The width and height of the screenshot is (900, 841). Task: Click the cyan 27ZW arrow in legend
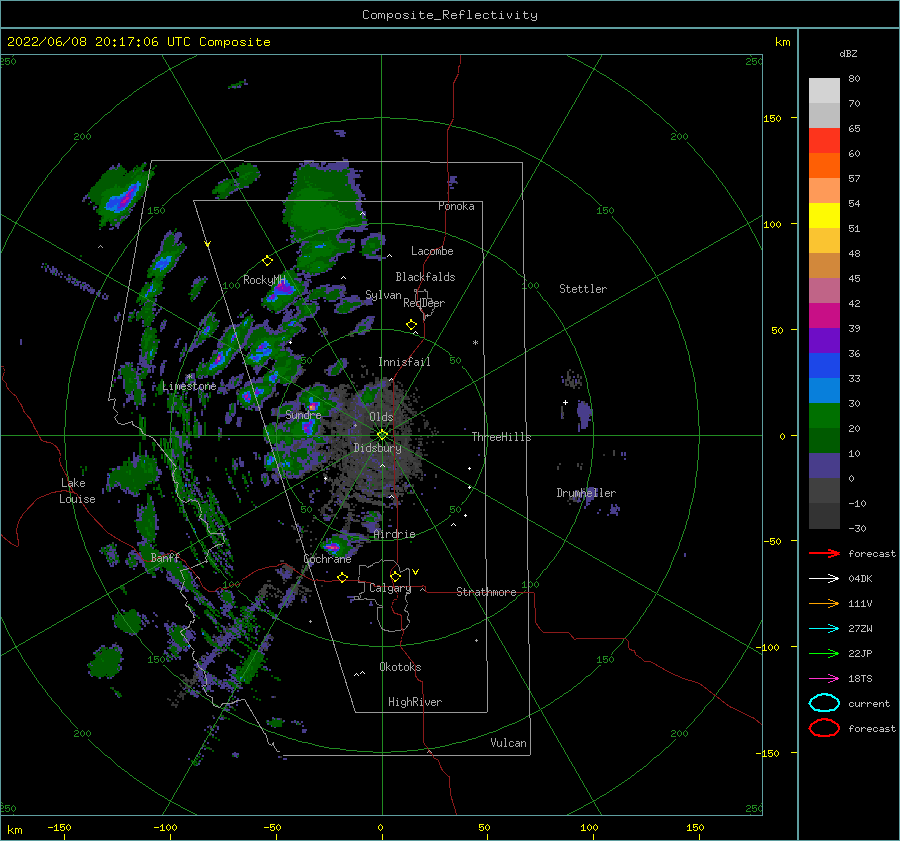[x=824, y=629]
